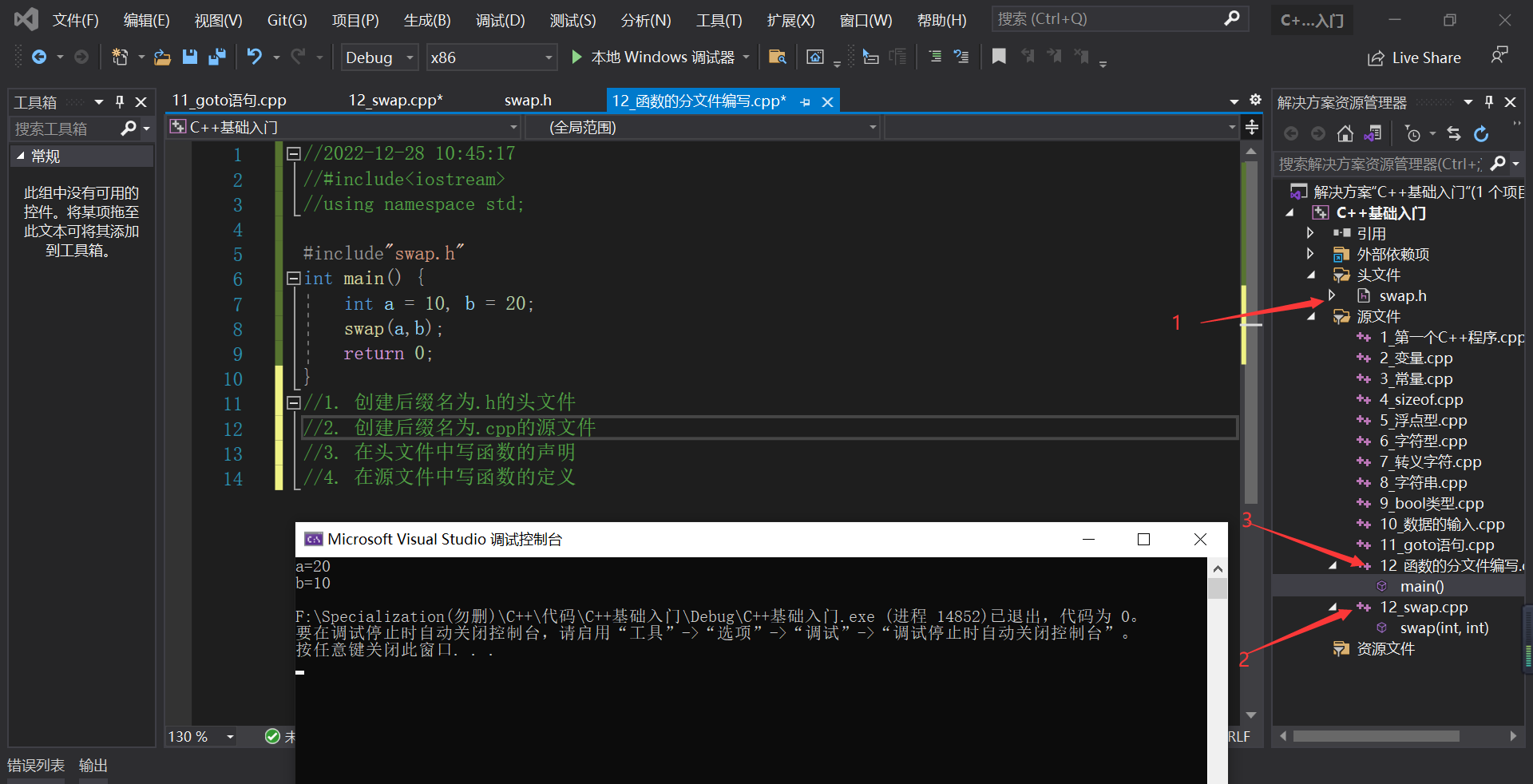
Task: Switch to the swap.h tab
Action: point(528,101)
